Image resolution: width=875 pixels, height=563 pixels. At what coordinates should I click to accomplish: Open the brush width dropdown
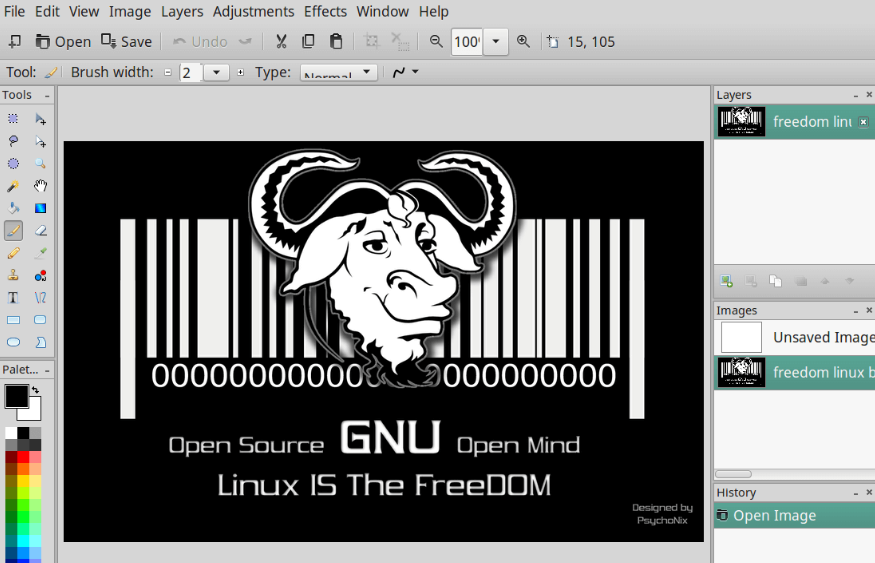coord(217,73)
